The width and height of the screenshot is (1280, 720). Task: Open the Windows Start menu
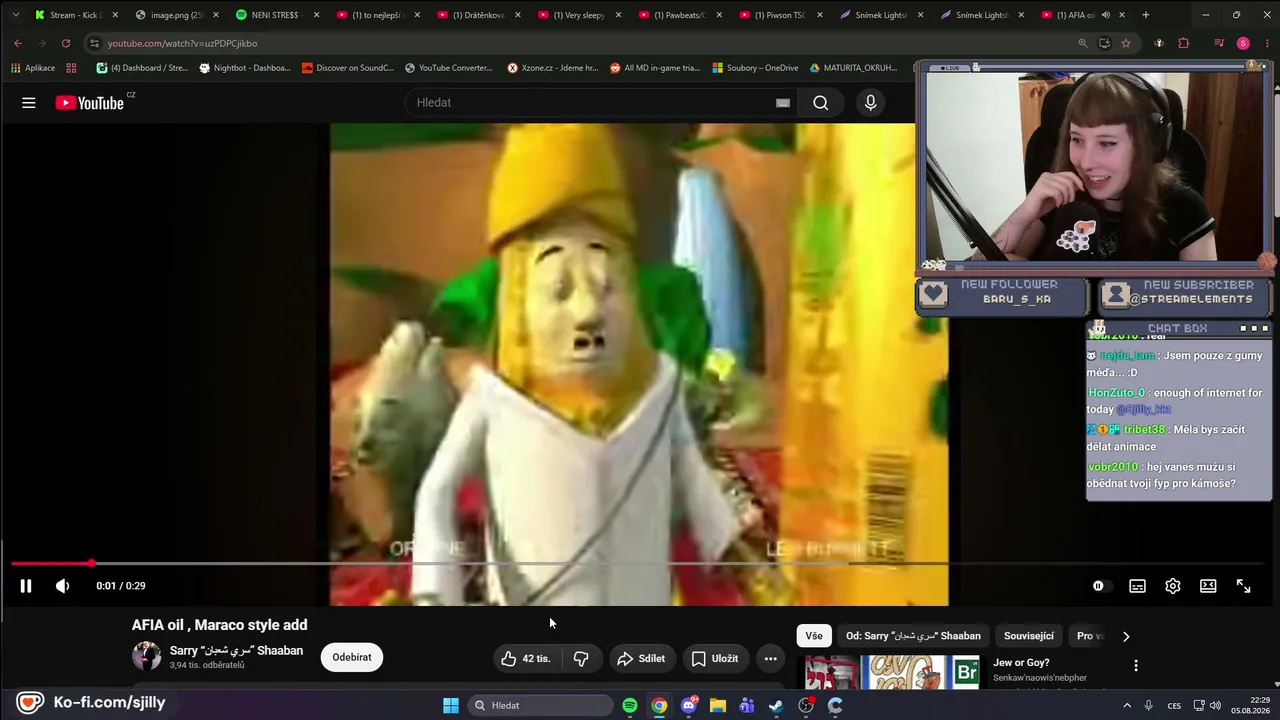[x=450, y=706]
